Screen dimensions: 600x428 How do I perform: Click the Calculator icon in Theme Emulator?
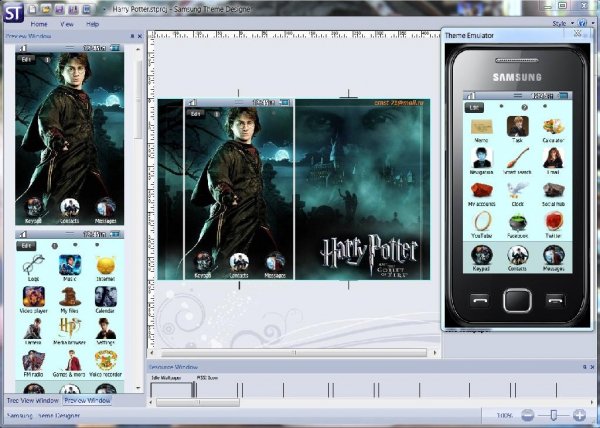(553, 127)
